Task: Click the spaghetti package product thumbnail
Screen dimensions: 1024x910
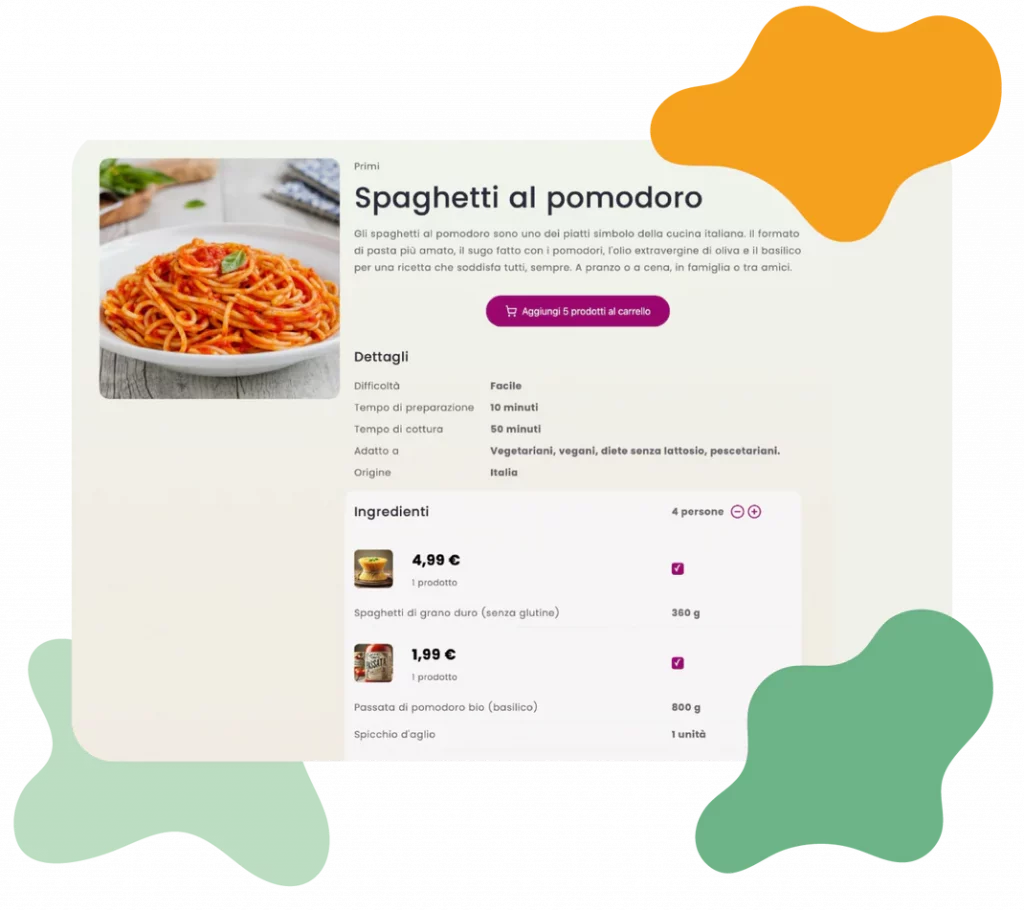Action: click(374, 568)
